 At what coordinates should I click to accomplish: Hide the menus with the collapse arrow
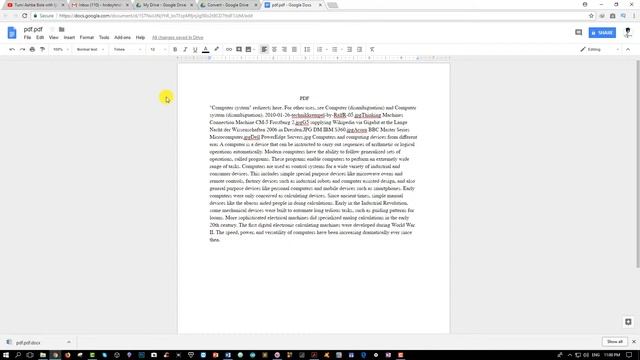[x=628, y=49]
